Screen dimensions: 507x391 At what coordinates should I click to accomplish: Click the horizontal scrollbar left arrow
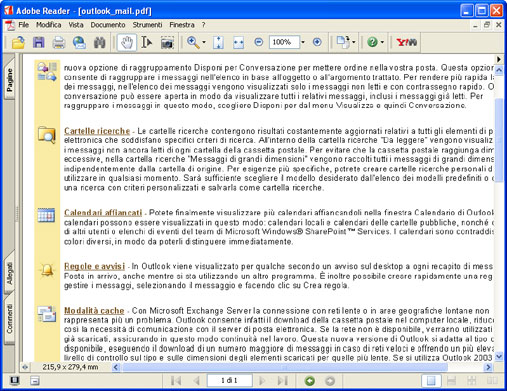[x=116, y=367]
